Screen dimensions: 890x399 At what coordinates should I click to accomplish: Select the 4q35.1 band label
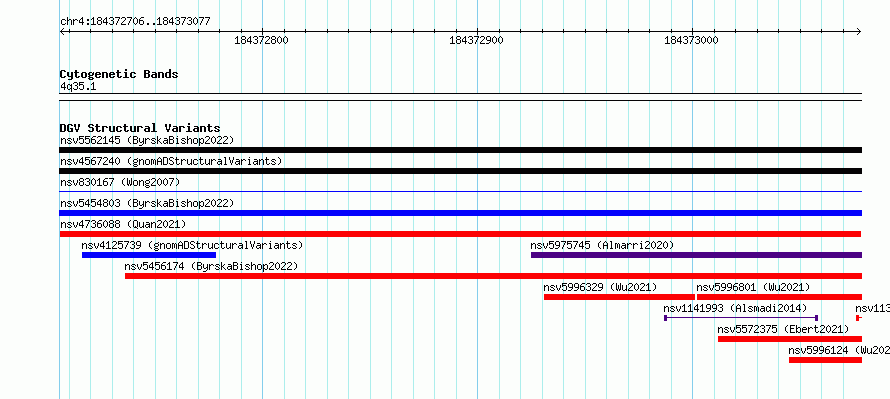(78, 86)
